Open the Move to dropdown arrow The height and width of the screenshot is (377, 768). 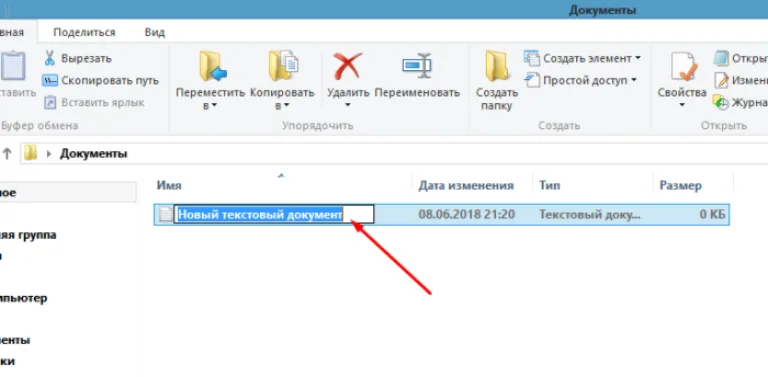[214, 105]
